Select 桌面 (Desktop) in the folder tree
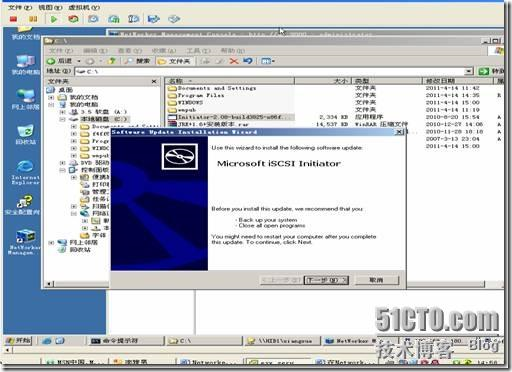512x372 pixels. [65, 90]
